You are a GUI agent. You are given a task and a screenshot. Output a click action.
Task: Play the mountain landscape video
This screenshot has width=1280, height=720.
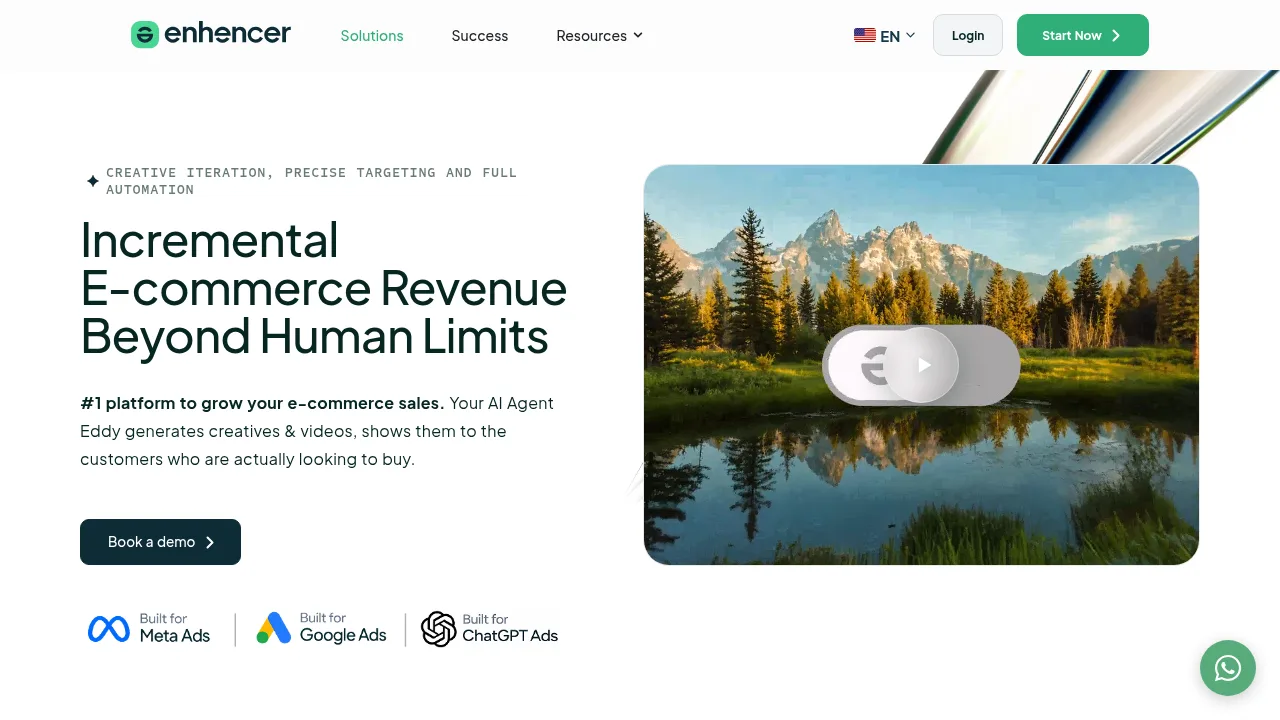tap(923, 365)
